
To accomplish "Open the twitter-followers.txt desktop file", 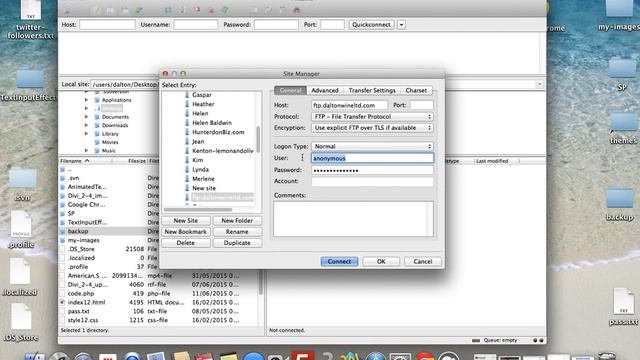I will point(31,20).
